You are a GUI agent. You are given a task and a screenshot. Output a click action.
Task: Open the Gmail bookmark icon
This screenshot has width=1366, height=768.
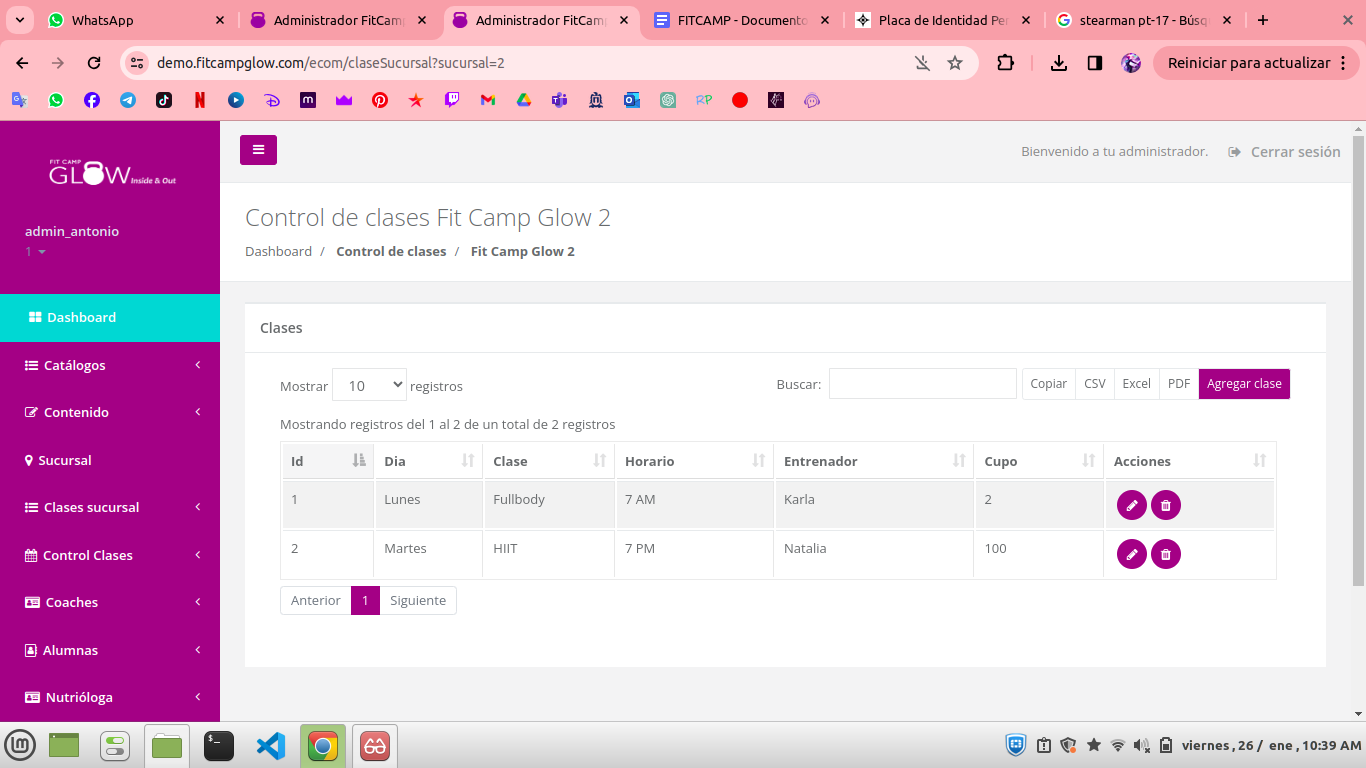488,100
